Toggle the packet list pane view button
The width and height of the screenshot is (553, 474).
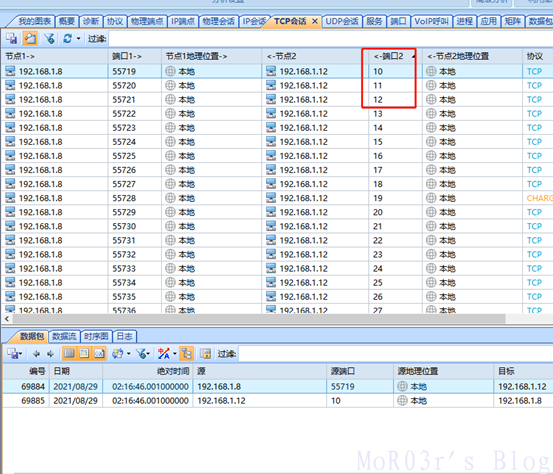[x=69, y=353]
